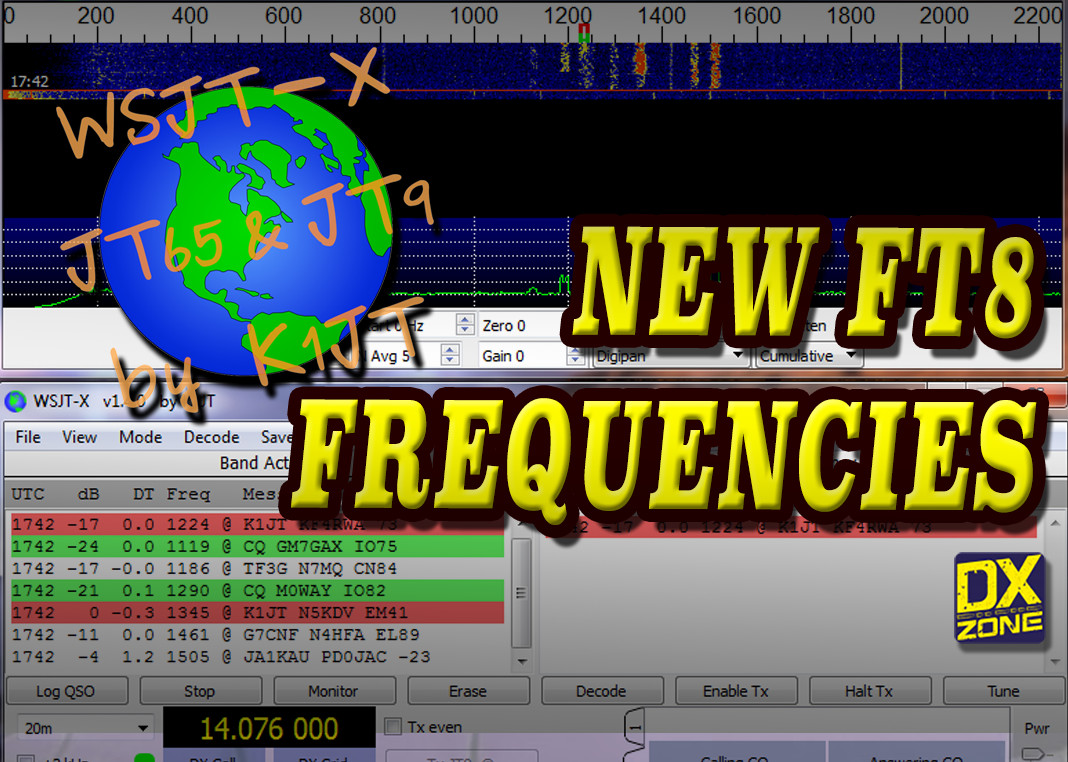
Task: Click the Halt Tx button
Action: pos(869,691)
